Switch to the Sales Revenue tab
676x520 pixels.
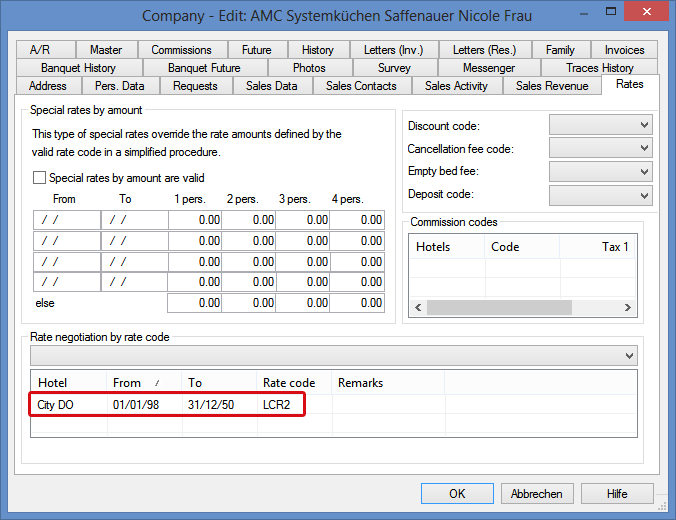click(552, 86)
